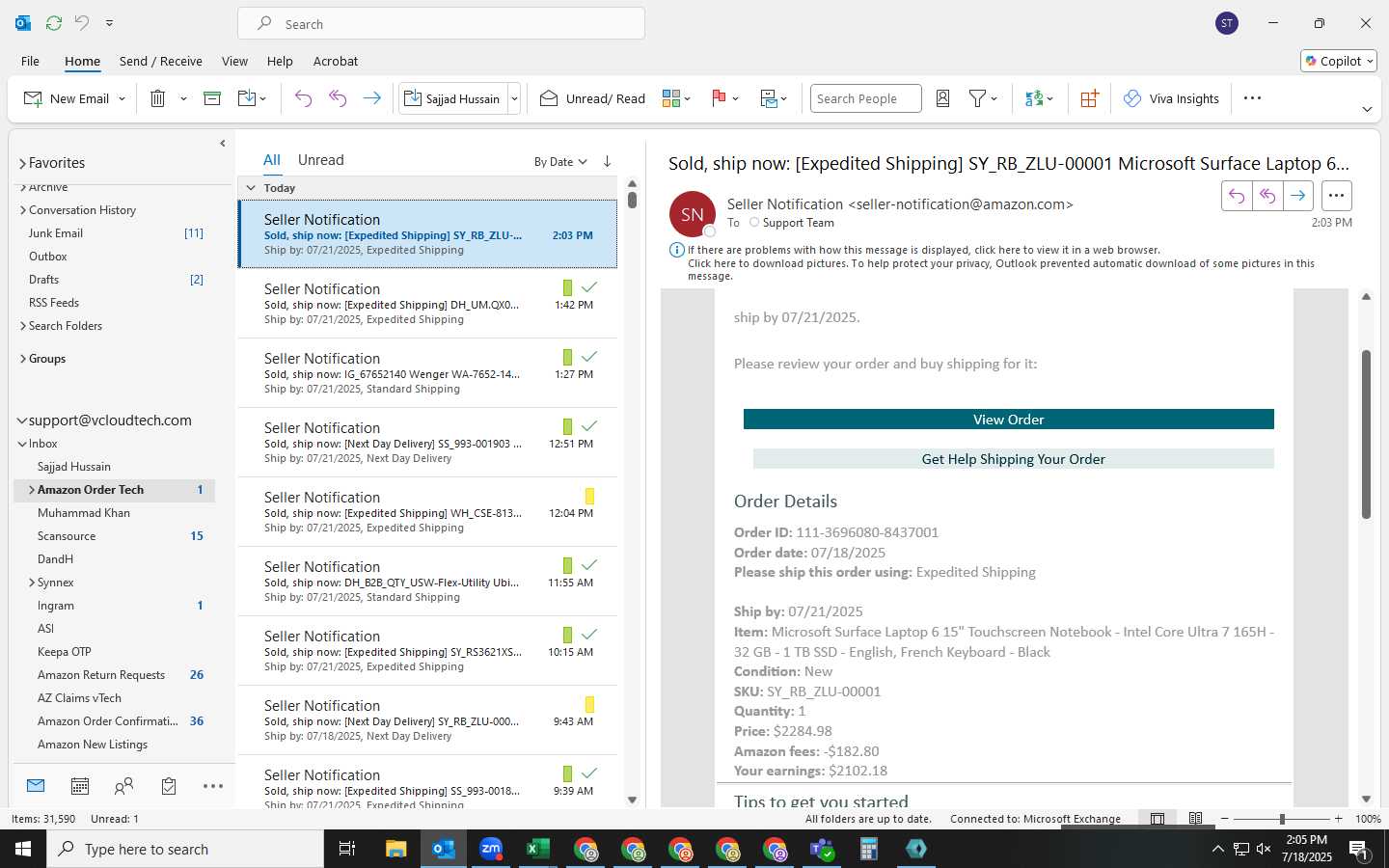Click the Send/Receive sync icon in title bar
1389x868 pixels.
54,22
